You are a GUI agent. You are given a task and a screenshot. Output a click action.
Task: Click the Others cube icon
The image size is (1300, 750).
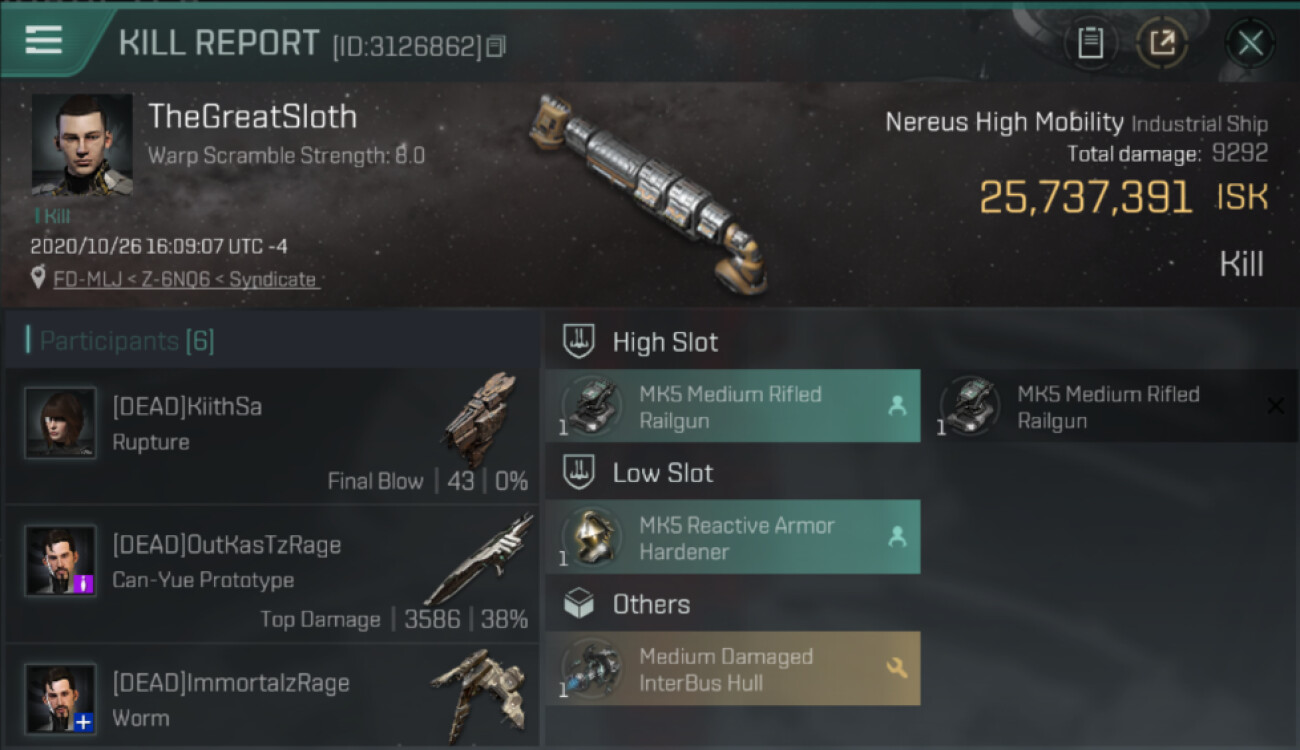tap(579, 603)
